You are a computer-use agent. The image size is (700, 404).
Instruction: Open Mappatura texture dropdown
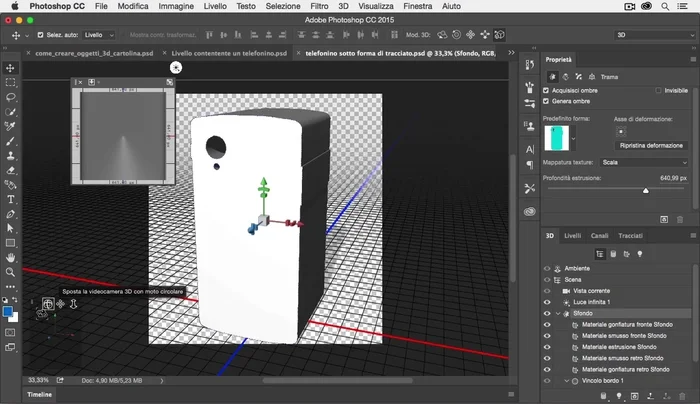coord(641,161)
